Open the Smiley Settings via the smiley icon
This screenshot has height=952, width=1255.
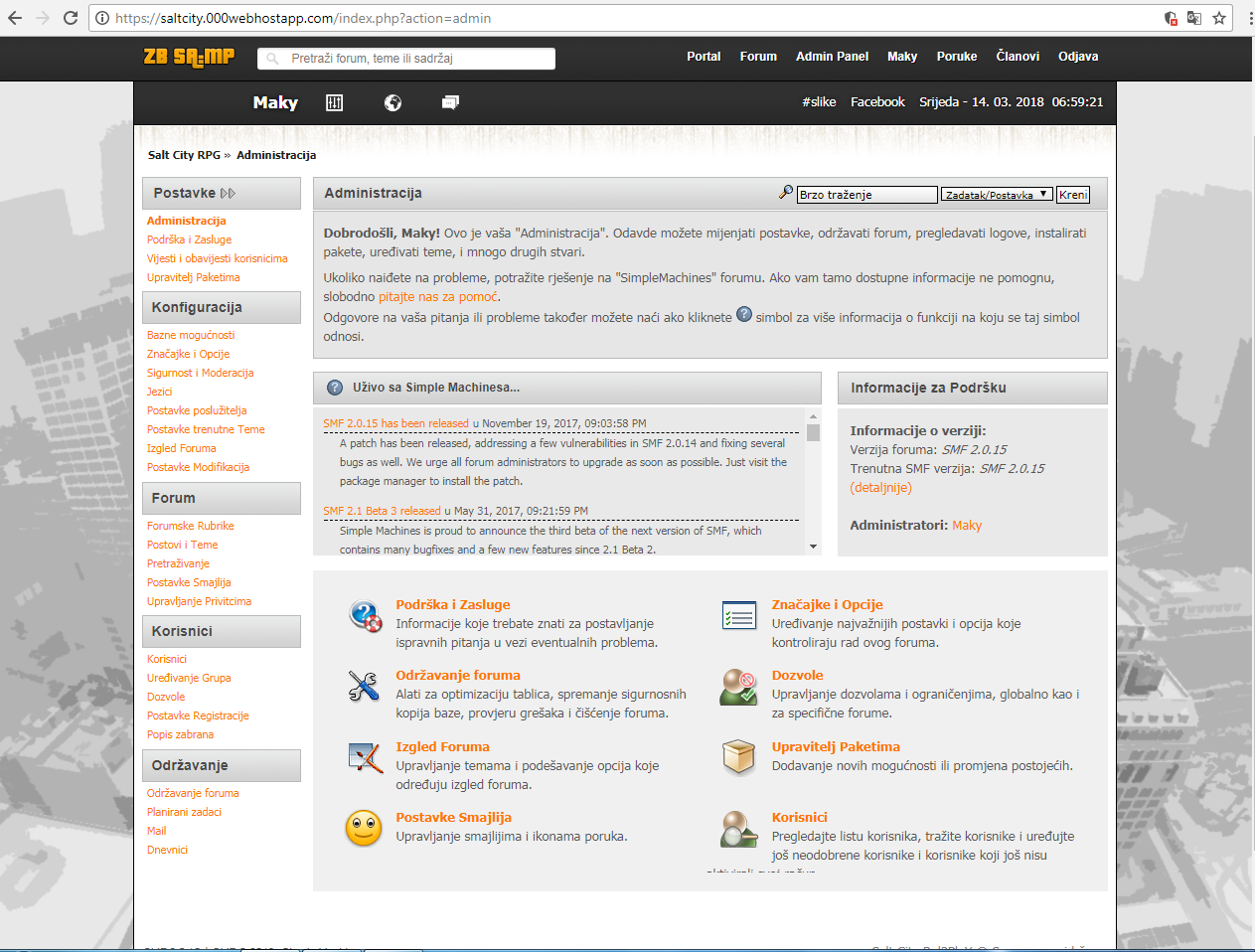363,827
